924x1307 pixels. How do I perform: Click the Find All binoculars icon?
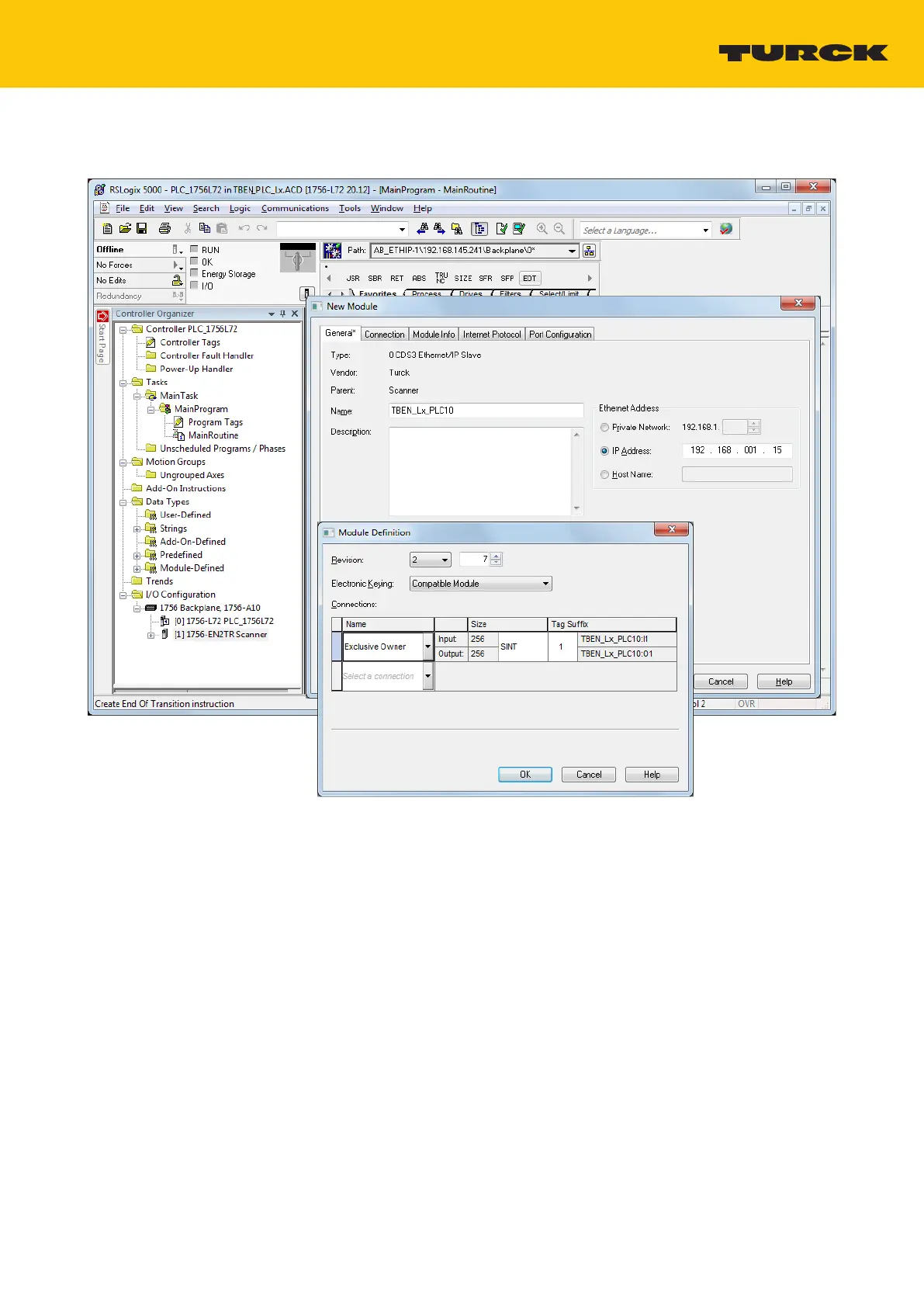(457, 228)
